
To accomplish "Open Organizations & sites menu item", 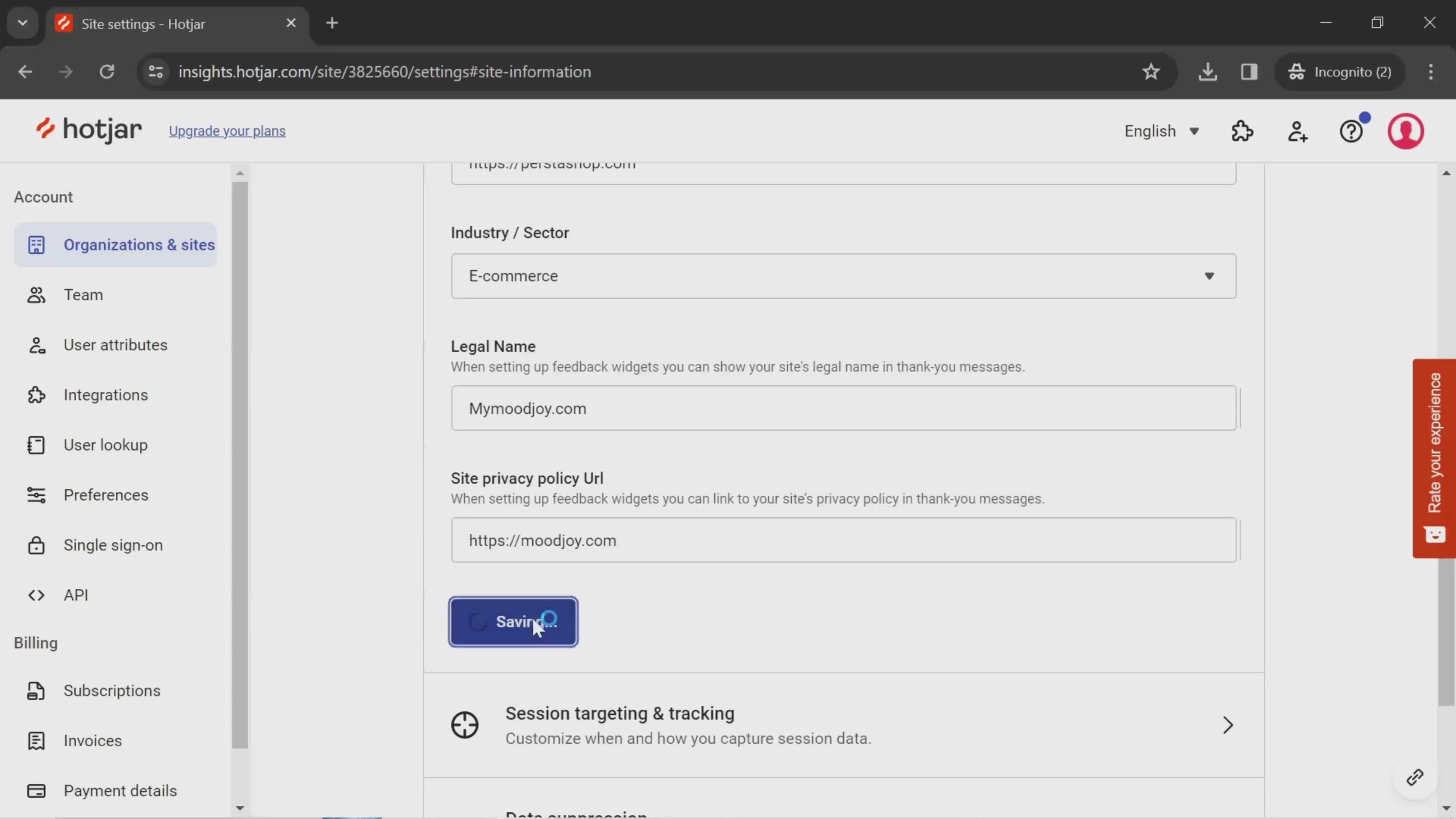I will coord(116,245).
